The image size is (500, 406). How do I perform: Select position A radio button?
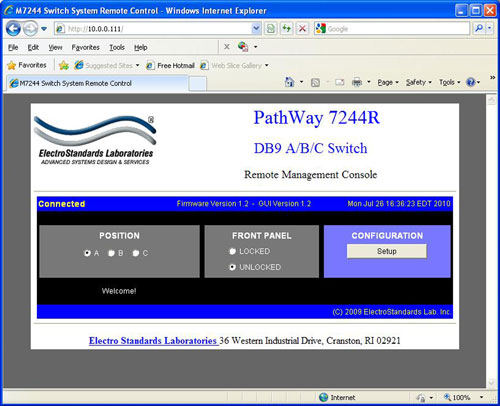tap(87, 253)
